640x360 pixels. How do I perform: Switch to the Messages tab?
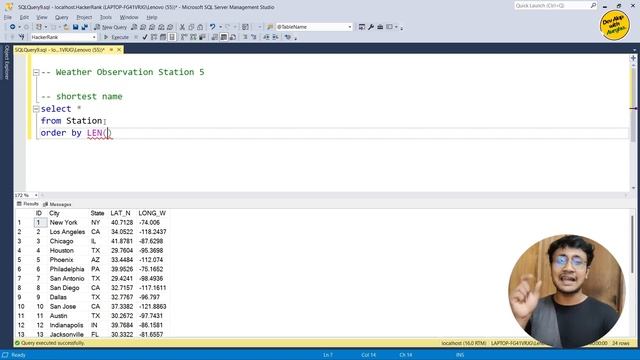57,204
